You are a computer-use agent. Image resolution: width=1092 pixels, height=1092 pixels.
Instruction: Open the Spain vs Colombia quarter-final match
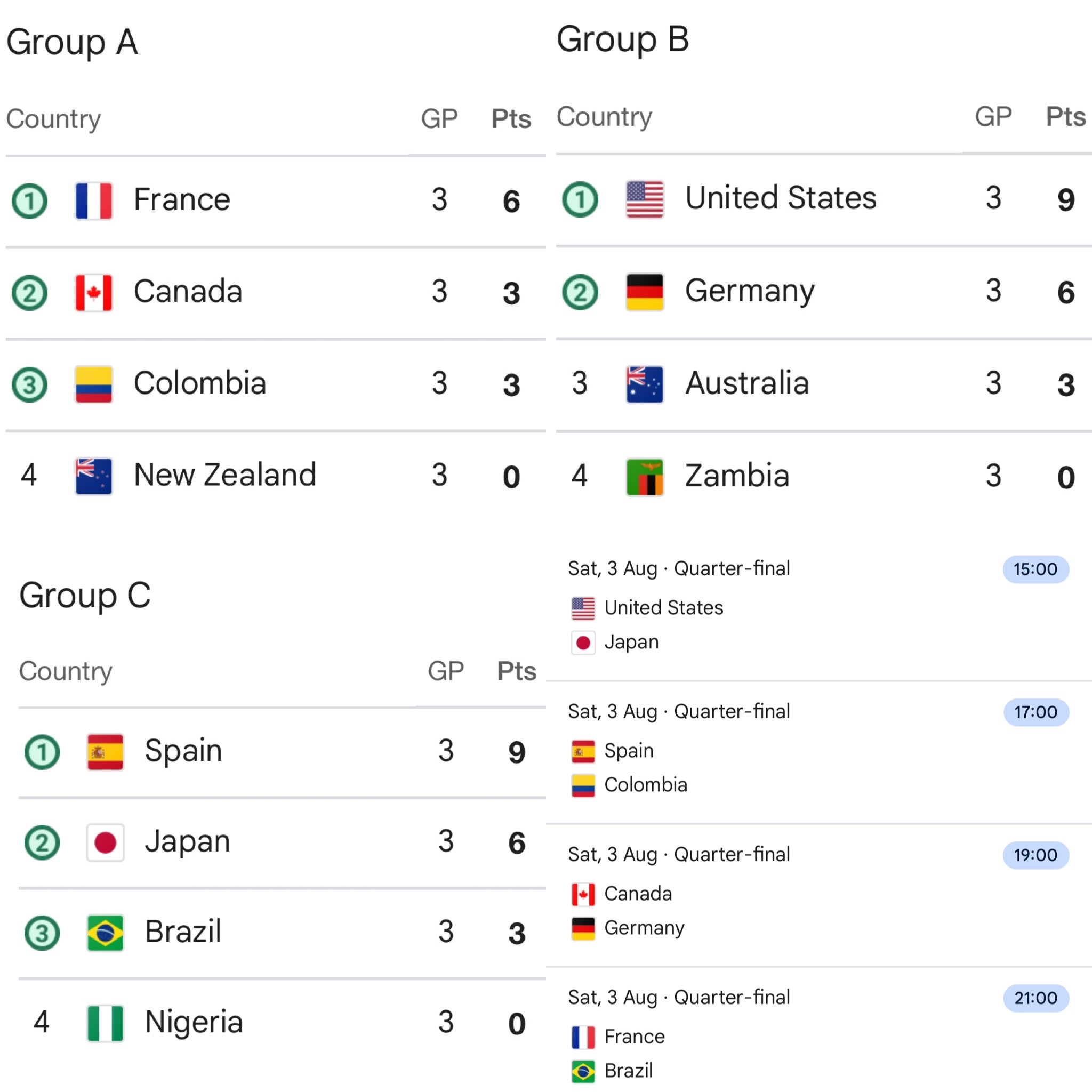coord(819,752)
